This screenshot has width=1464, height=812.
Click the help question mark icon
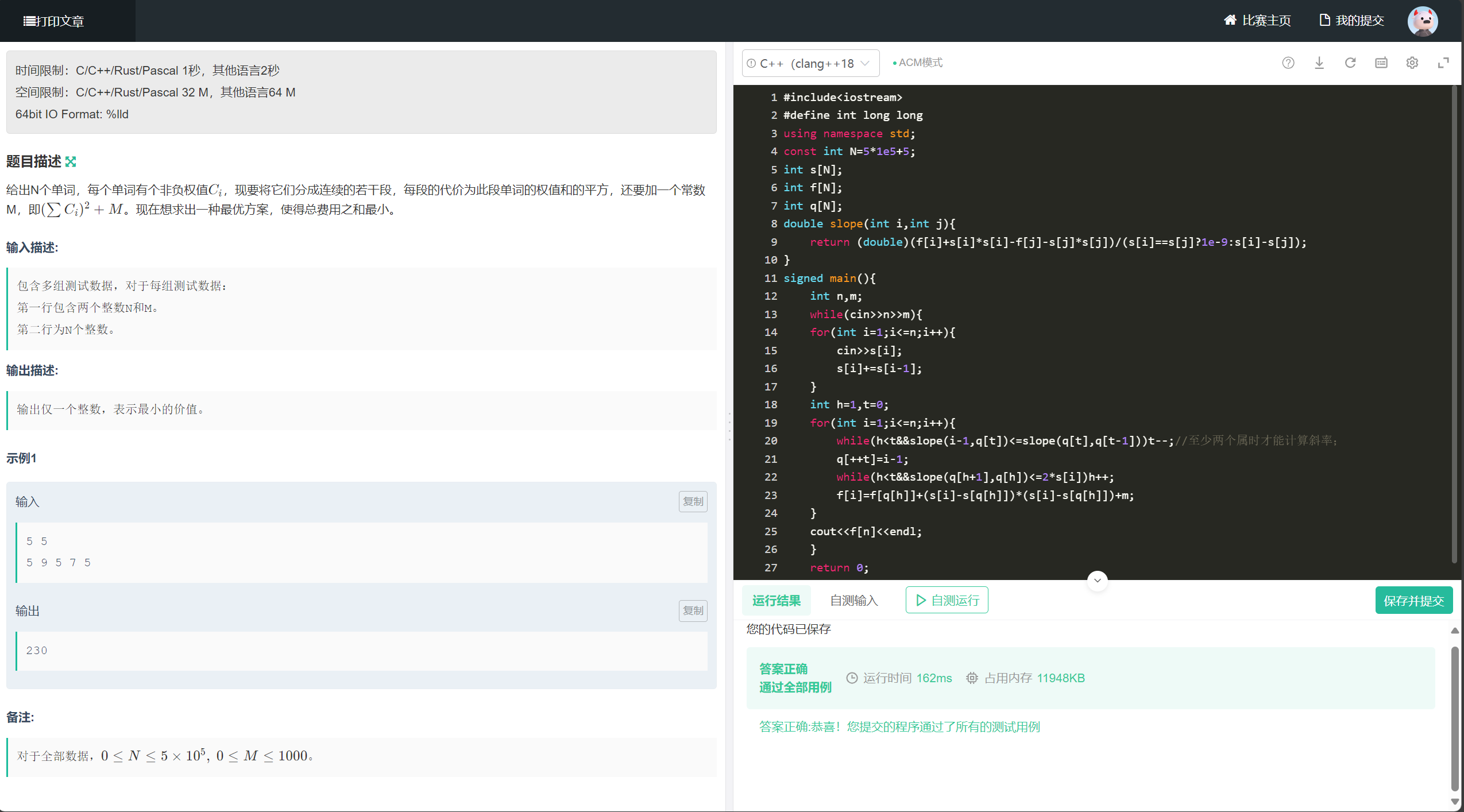[x=1288, y=63]
